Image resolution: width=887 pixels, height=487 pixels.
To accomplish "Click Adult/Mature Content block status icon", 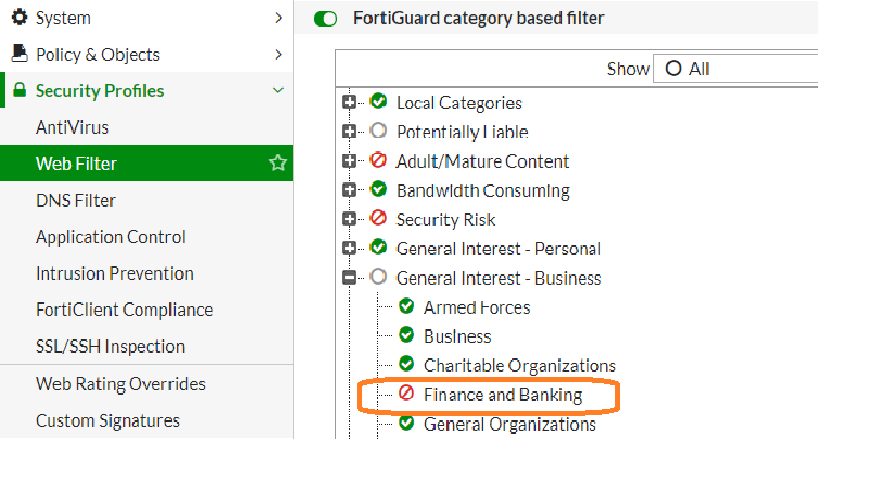I will [378, 161].
